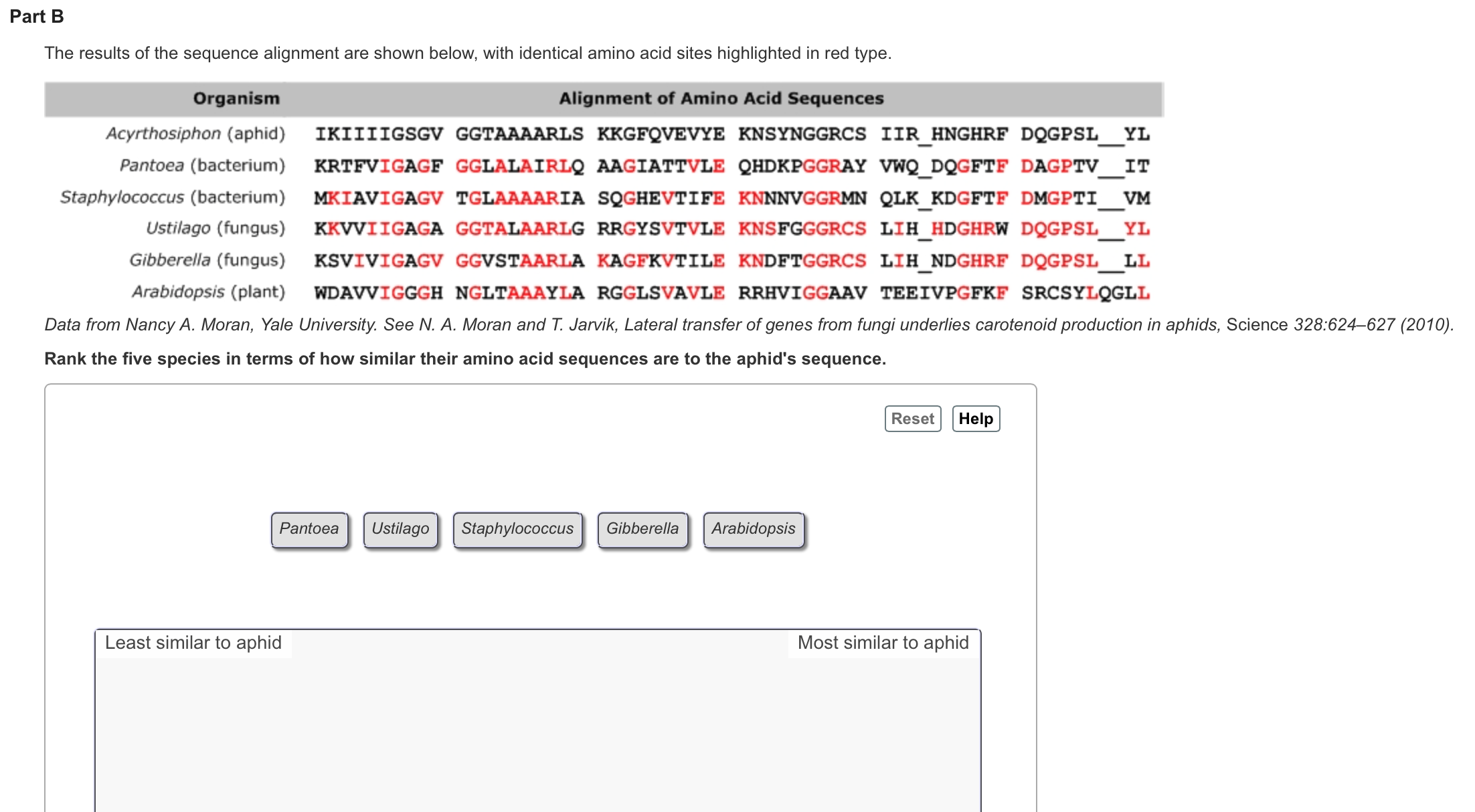This screenshot has width=1475, height=812.
Task: Pick the Staphylococcus tile
Action: coord(517,529)
